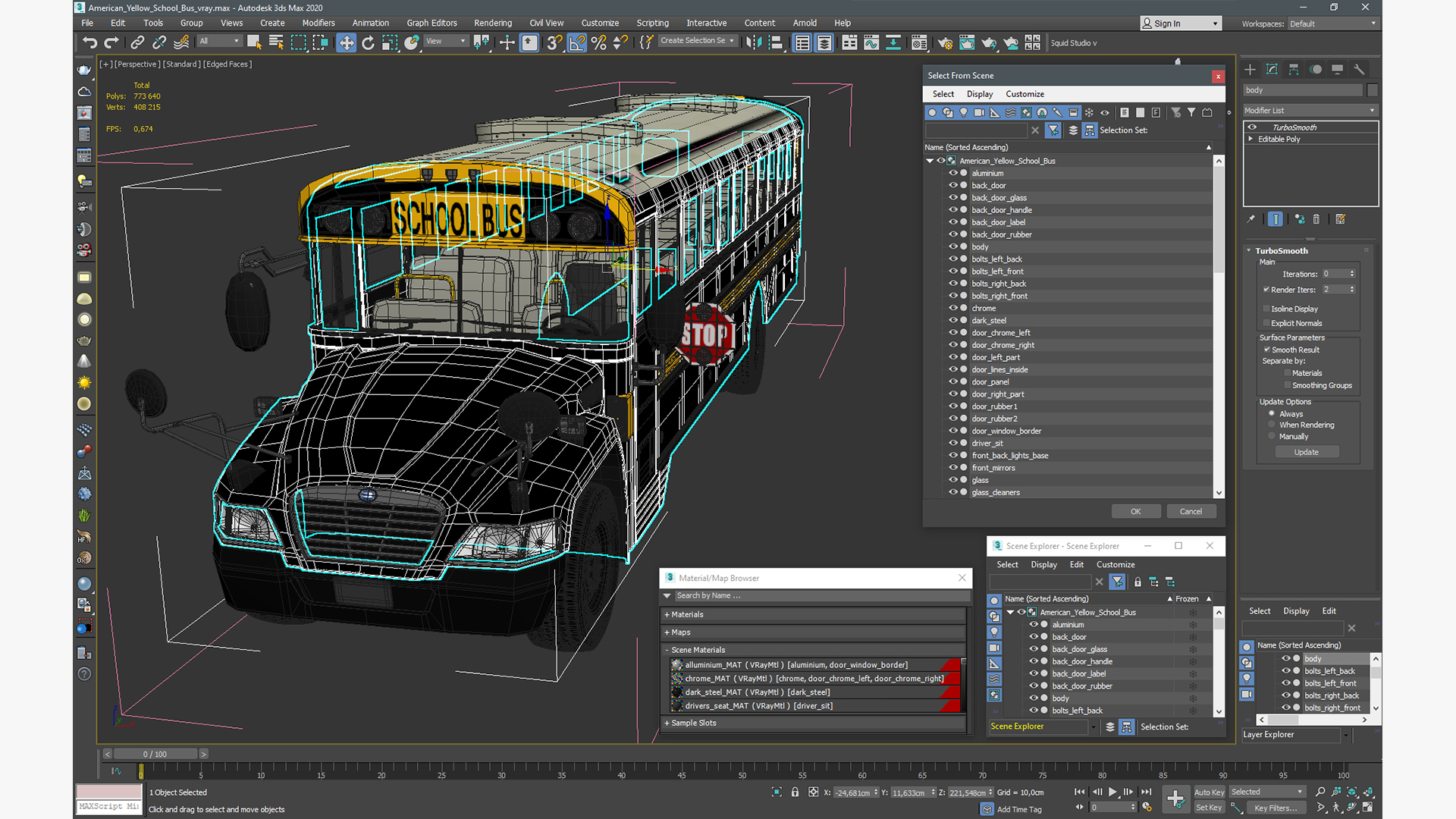
Task: Open Workspaces Default dropdown
Action: [x=1332, y=24]
